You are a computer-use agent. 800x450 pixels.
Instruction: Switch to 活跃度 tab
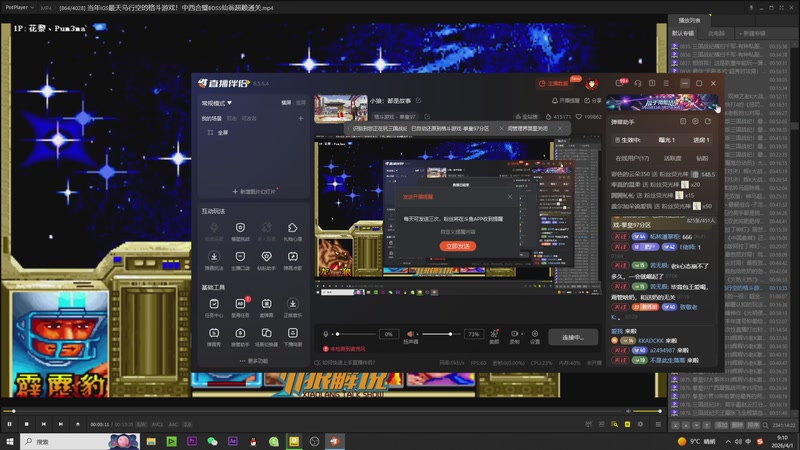click(x=672, y=158)
